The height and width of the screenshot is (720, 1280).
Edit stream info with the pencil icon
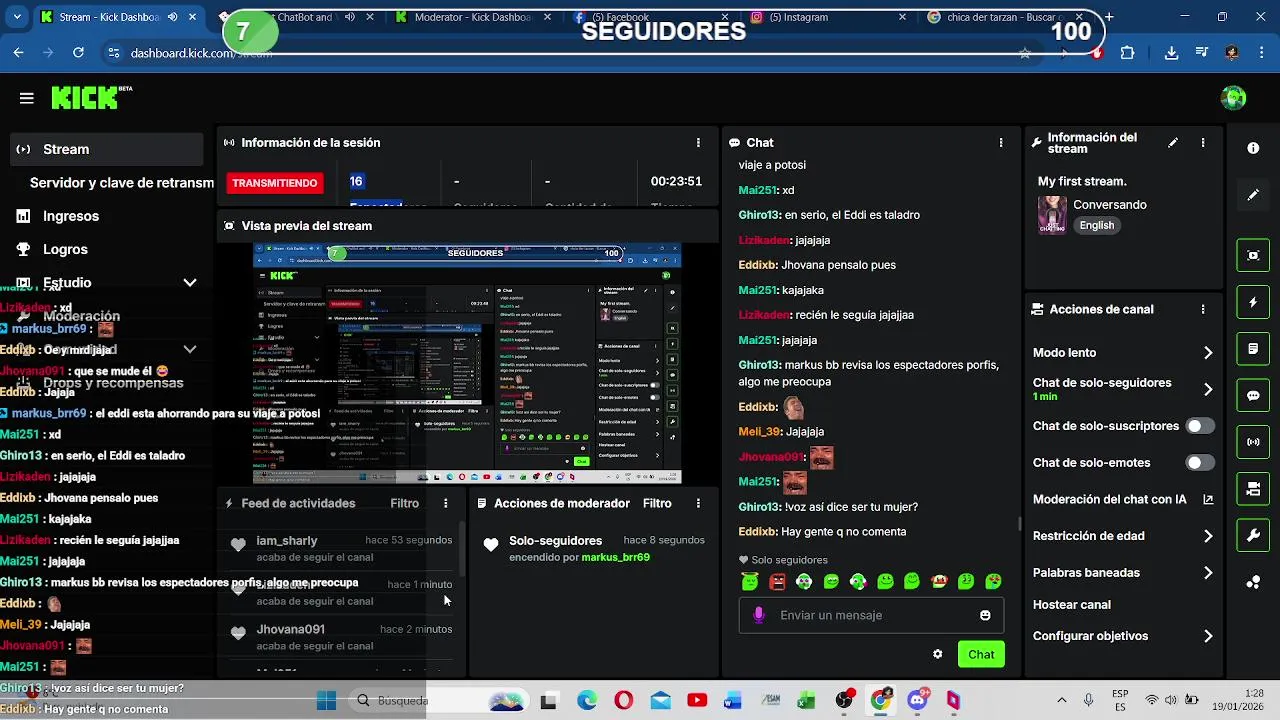tap(1173, 143)
